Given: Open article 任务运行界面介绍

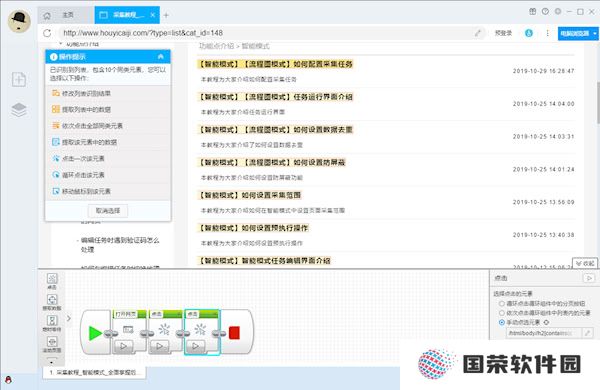Looking at the screenshot, I should tap(276, 97).
